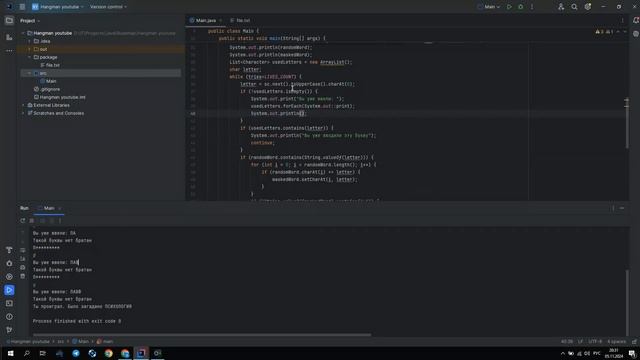Switch to file.txt editor tab

[x=240, y=20]
